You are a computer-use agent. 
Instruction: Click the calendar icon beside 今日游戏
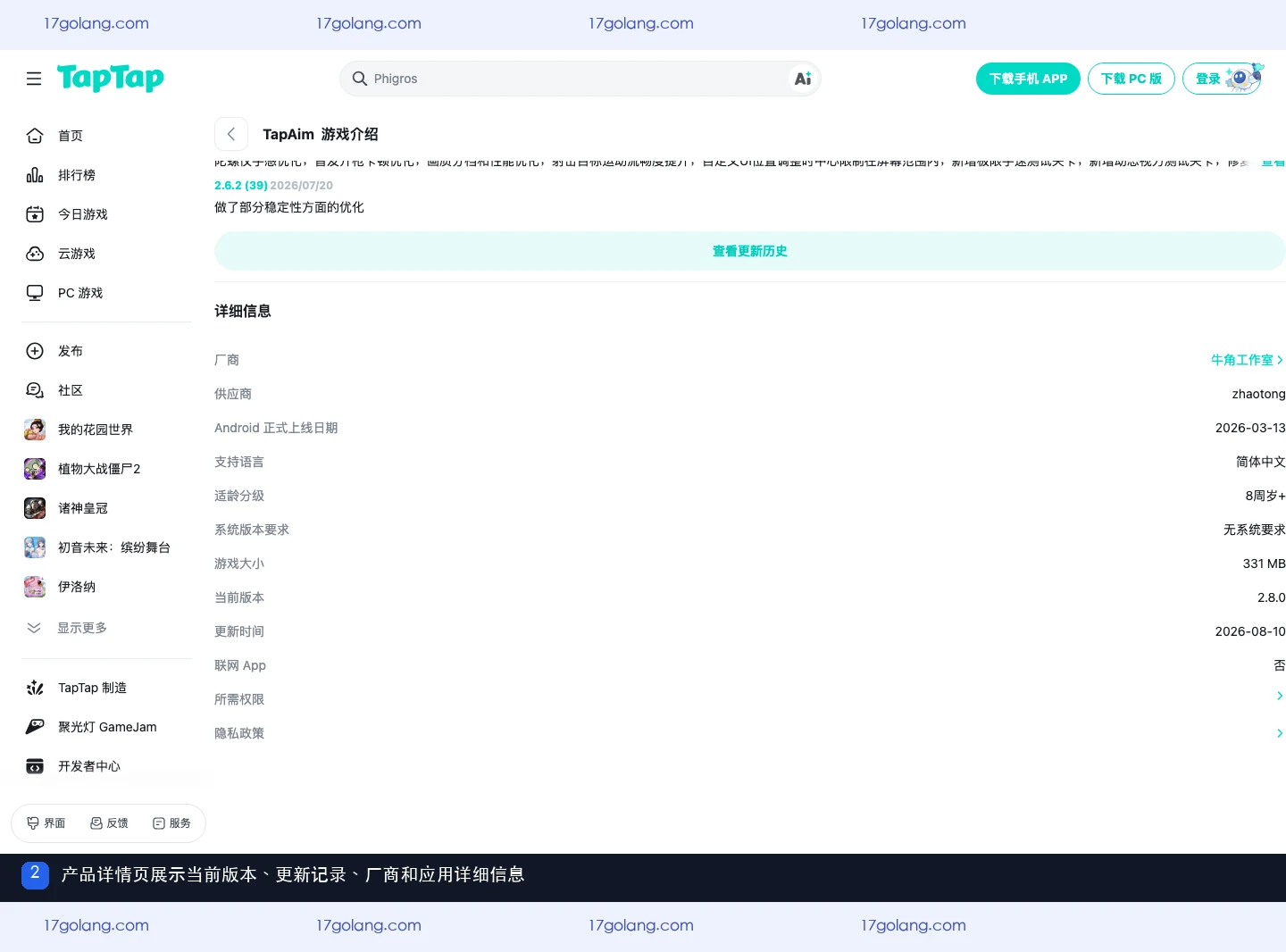pyautogui.click(x=35, y=214)
